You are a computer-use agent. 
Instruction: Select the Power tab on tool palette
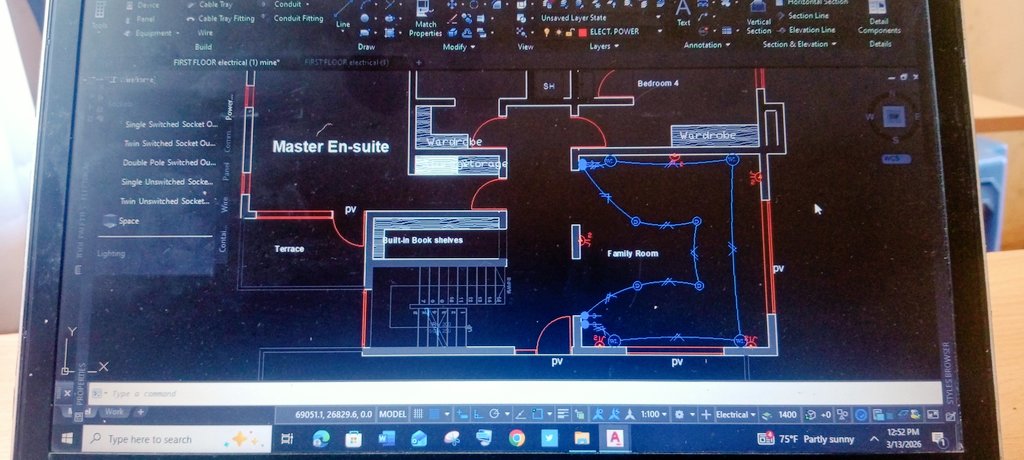[x=229, y=107]
